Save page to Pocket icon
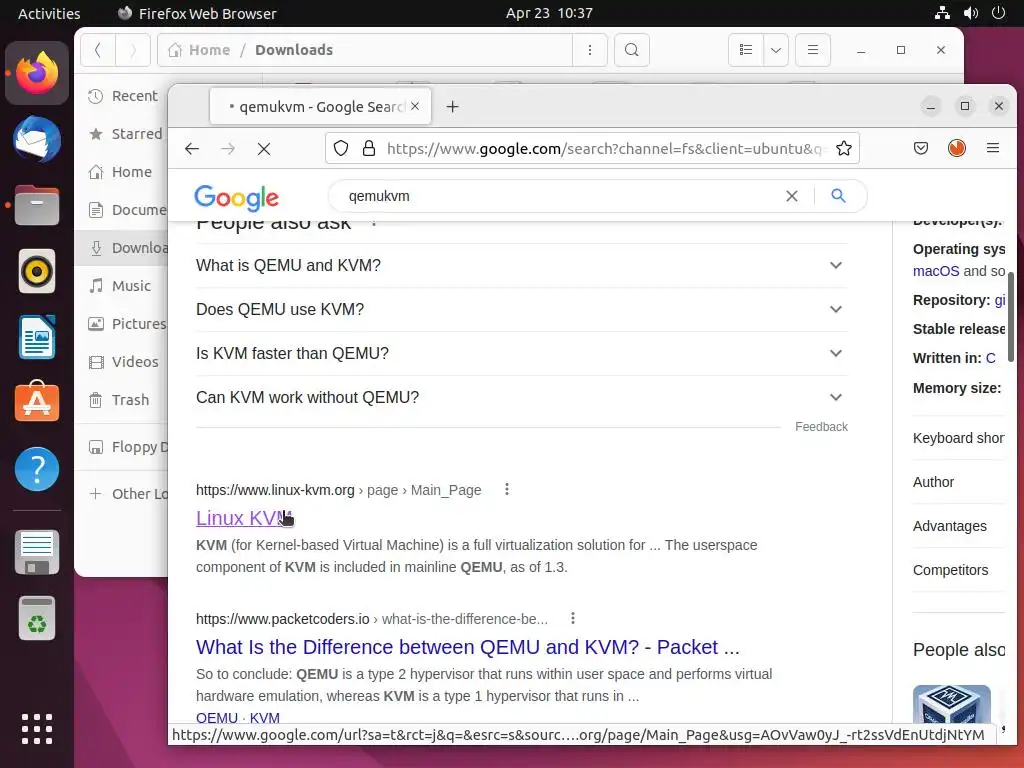1024x768 pixels. [x=921, y=148]
